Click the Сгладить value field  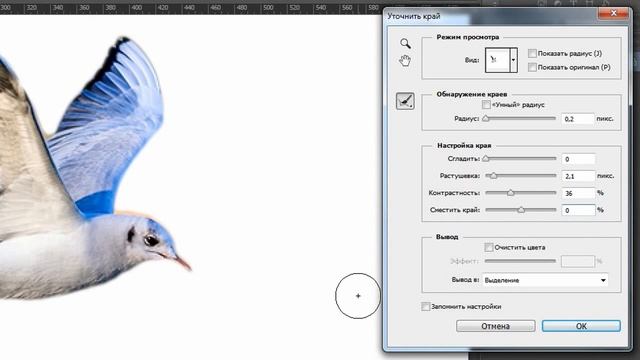coord(578,159)
